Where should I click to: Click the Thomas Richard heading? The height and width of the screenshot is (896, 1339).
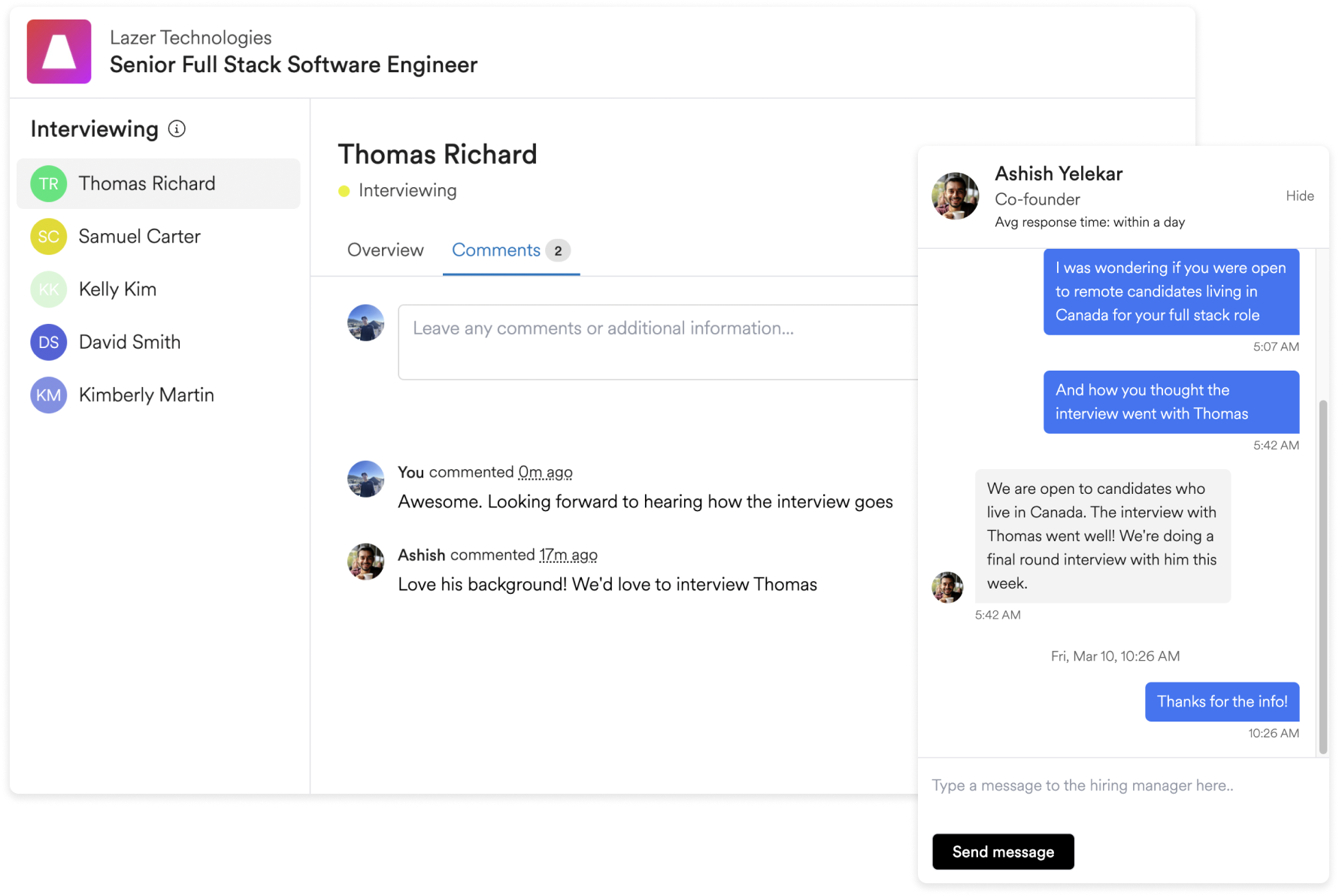click(438, 155)
